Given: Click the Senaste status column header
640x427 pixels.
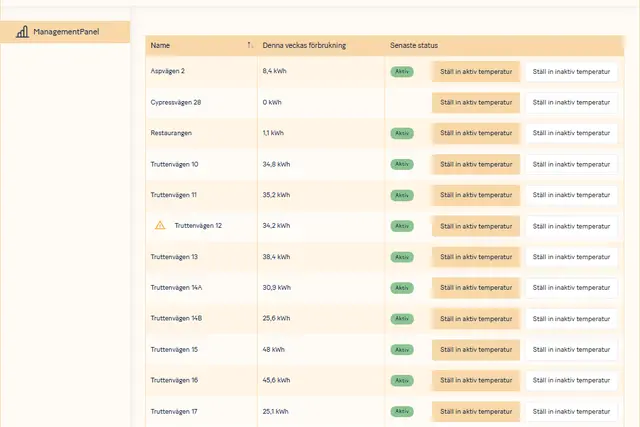Looking at the screenshot, I should point(414,45).
